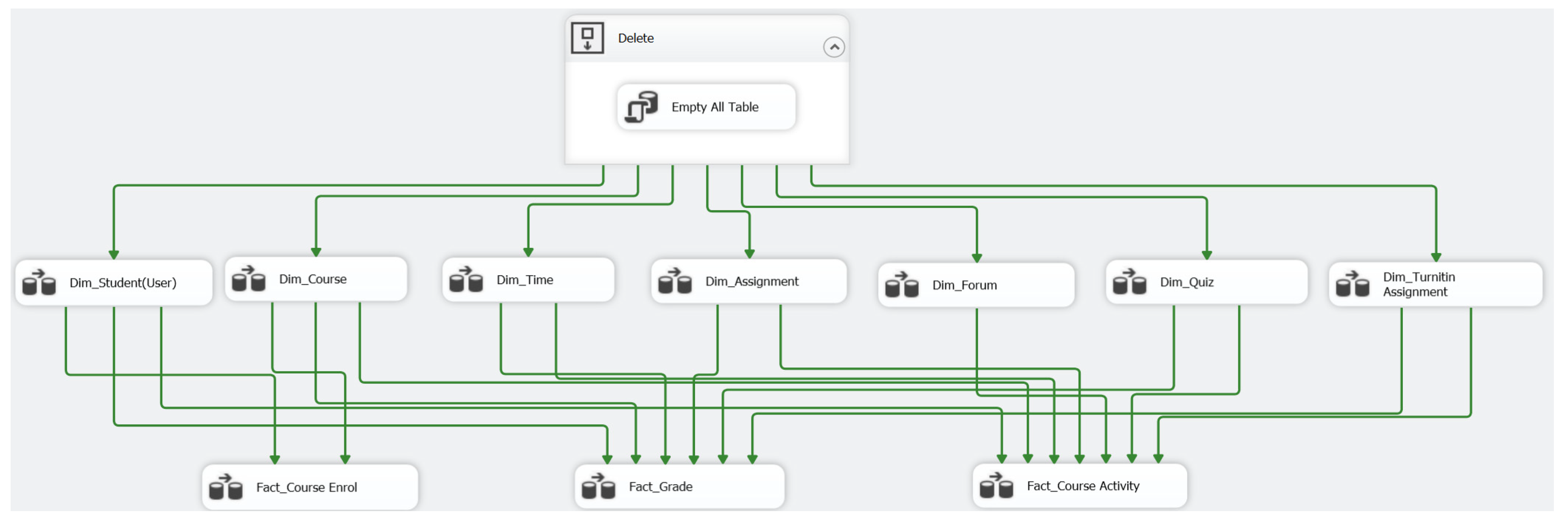Image resolution: width=1568 pixels, height=521 pixels.
Task: Select the Delete container title text
Action: click(x=636, y=38)
